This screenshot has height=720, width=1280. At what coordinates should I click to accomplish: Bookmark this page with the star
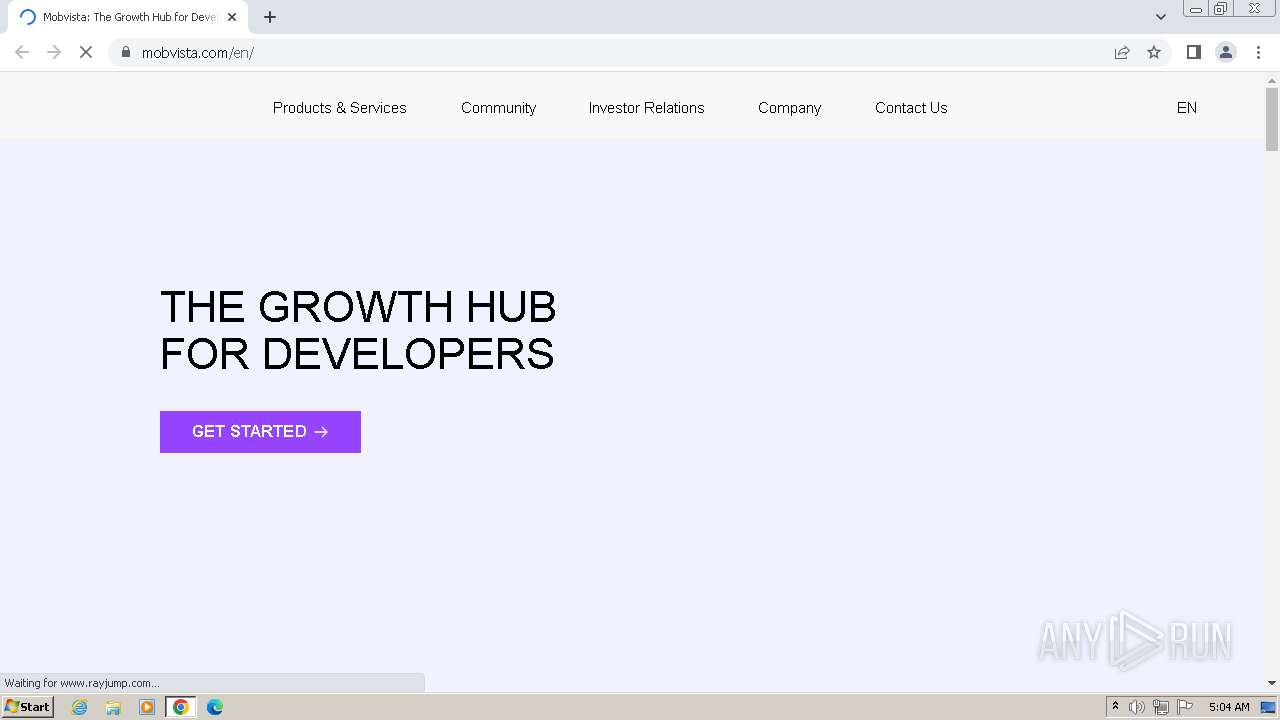point(1154,52)
